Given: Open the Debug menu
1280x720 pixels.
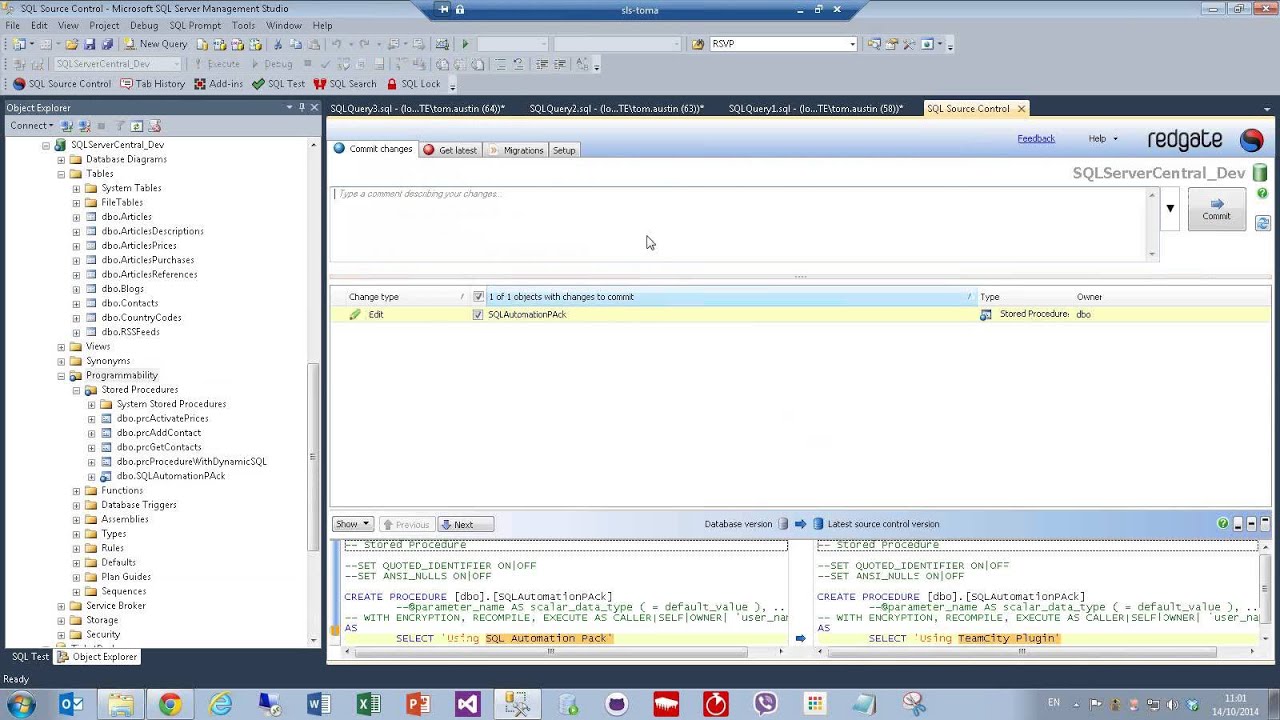Looking at the screenshot, I should tap(144, 25).
